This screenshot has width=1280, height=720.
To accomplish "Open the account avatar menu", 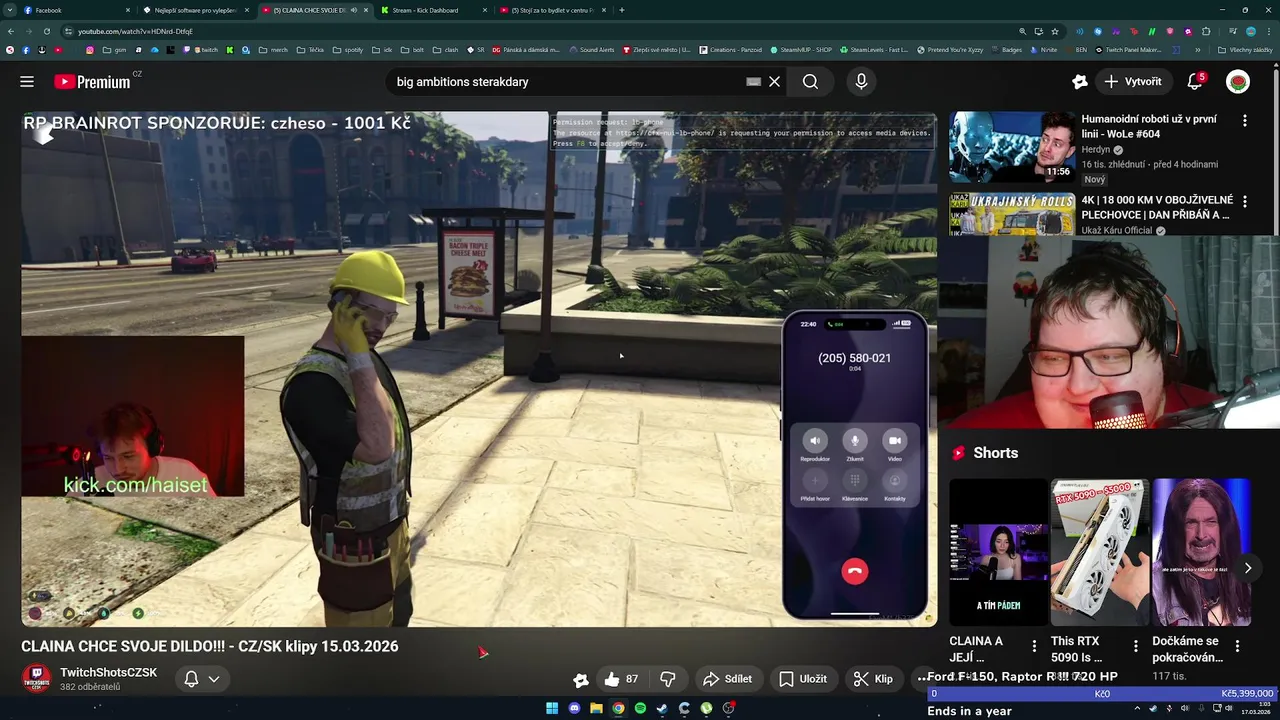I will pos(1238,82).
